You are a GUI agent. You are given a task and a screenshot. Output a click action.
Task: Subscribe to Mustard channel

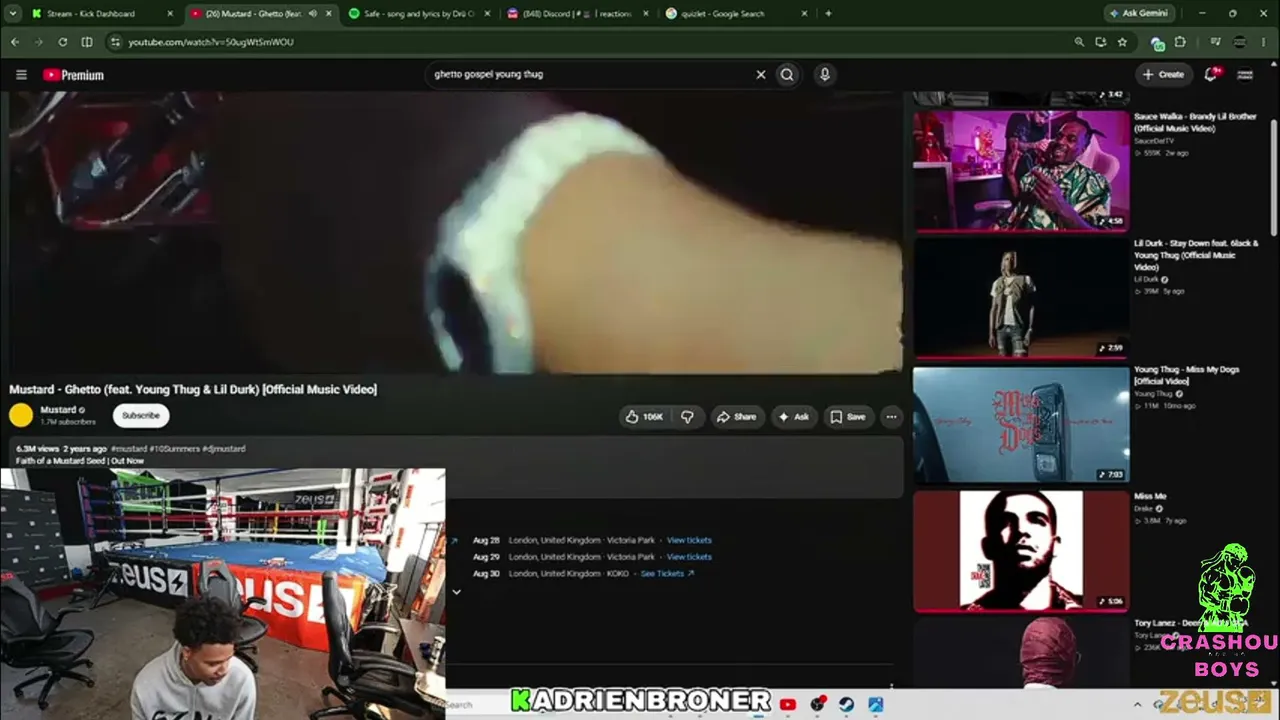[141, 415]
